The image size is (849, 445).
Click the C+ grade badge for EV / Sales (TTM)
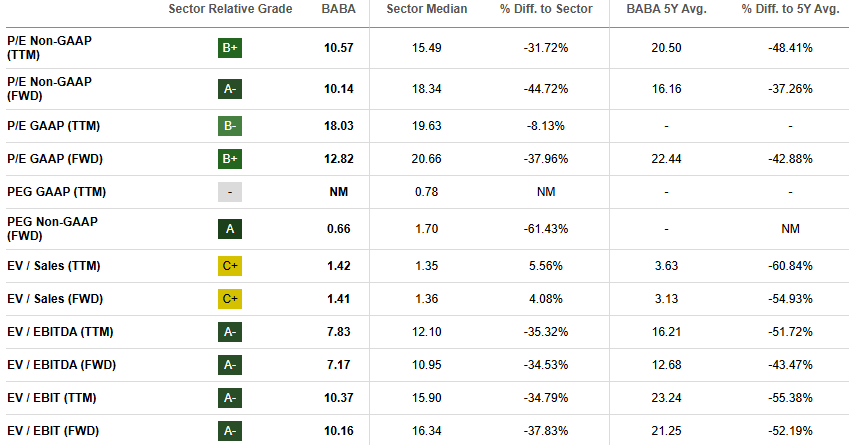[230, 266]
